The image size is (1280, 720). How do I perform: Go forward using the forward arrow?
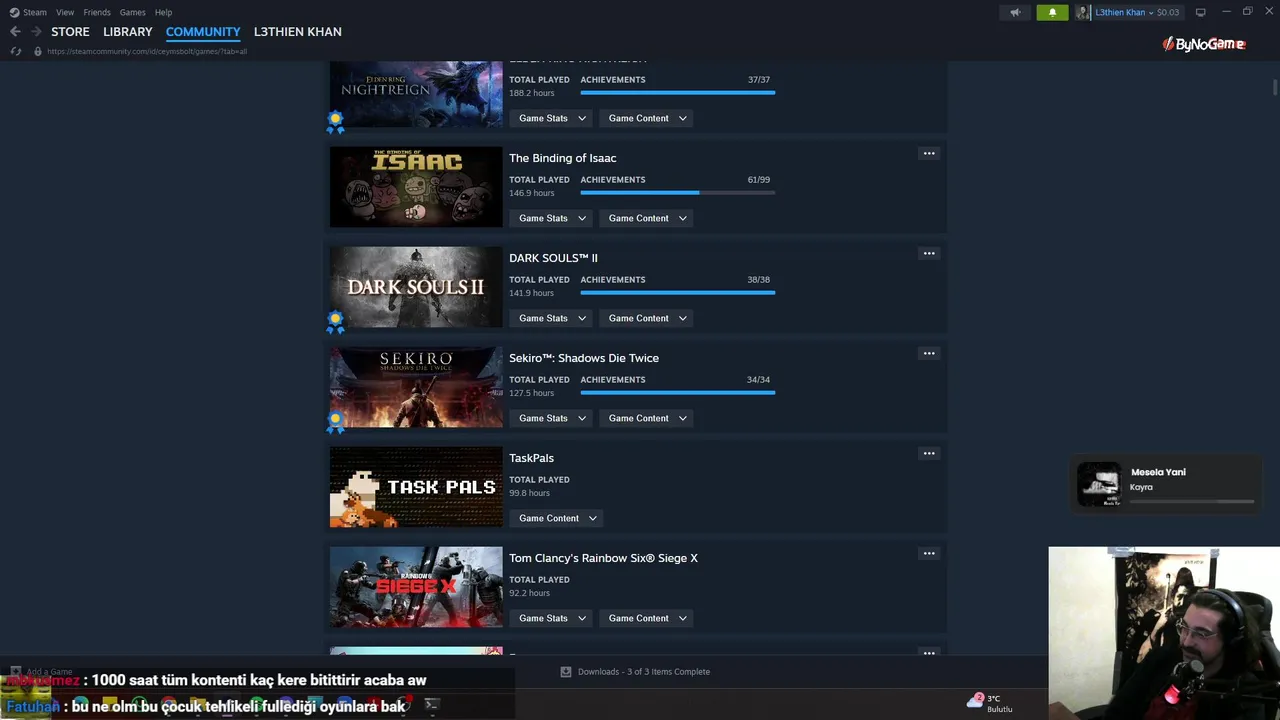(36, 32)
